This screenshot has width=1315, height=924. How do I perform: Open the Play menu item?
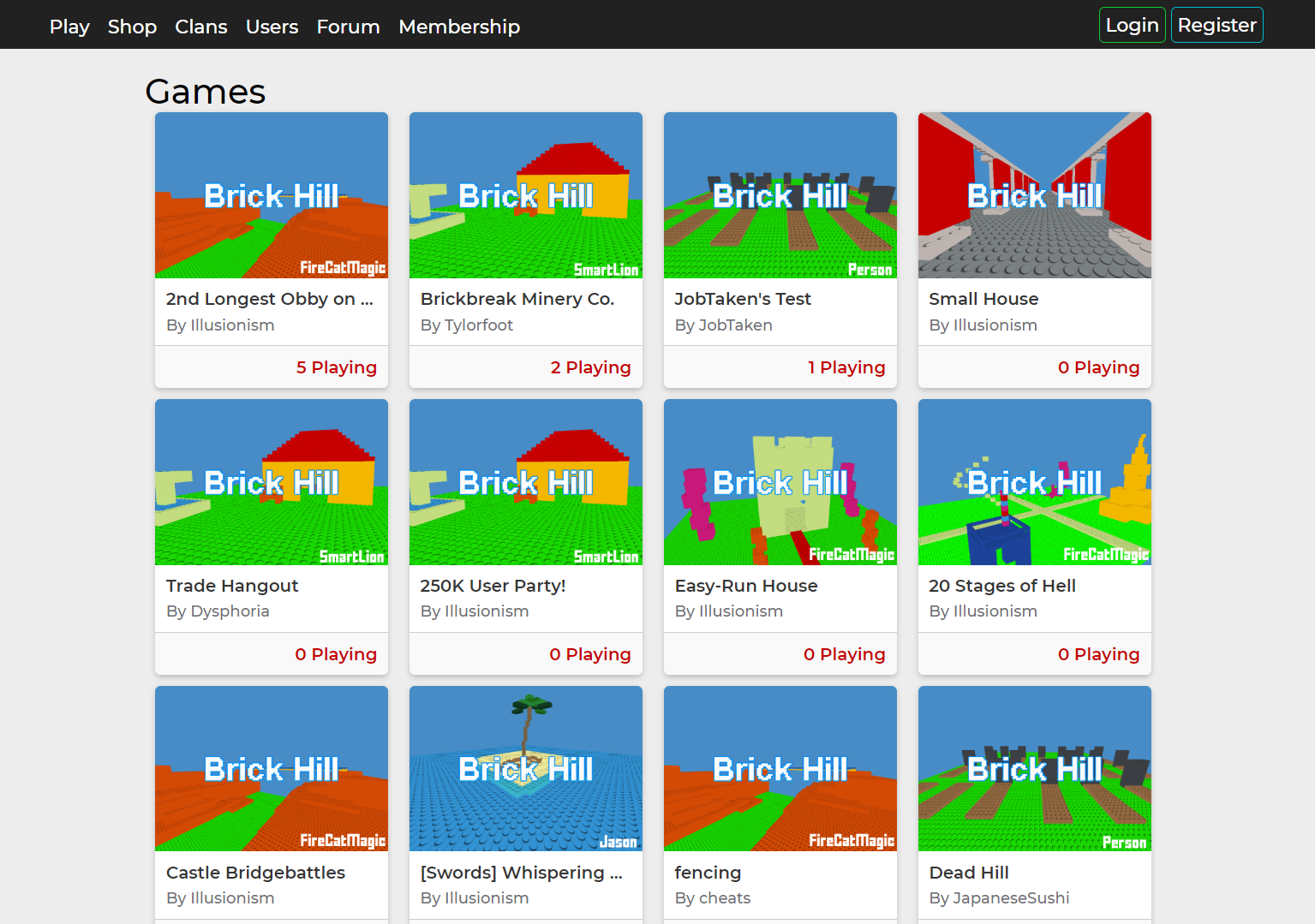tap(69, 27)
